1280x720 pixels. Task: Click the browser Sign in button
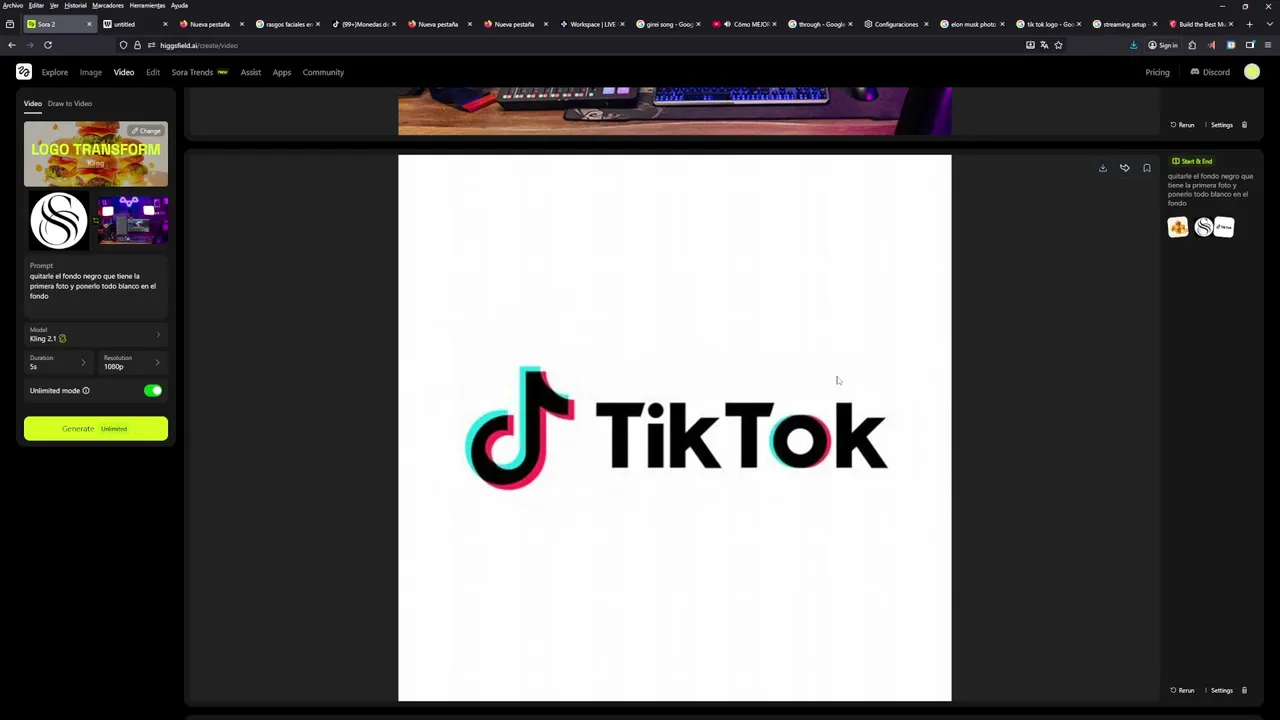tap(1163, 45)
